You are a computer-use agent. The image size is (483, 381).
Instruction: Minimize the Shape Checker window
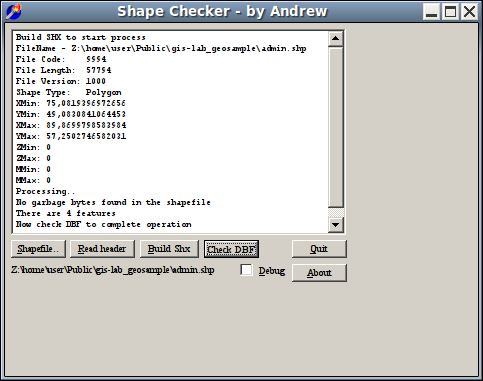[x=431, y=12]
